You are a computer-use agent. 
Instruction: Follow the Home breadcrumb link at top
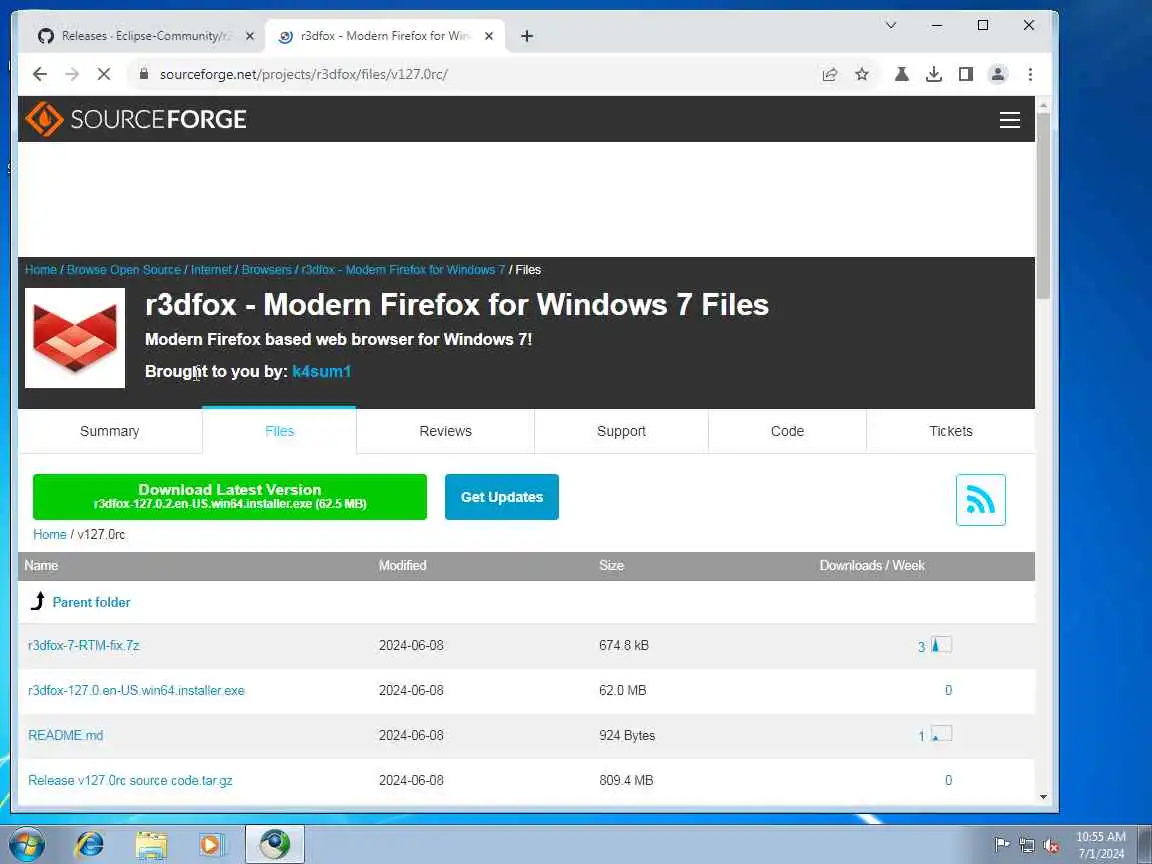pos(40,270)
